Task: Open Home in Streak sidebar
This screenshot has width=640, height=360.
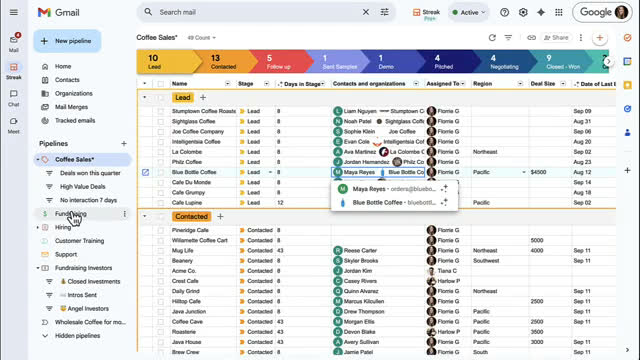Action: coord(63,66)
